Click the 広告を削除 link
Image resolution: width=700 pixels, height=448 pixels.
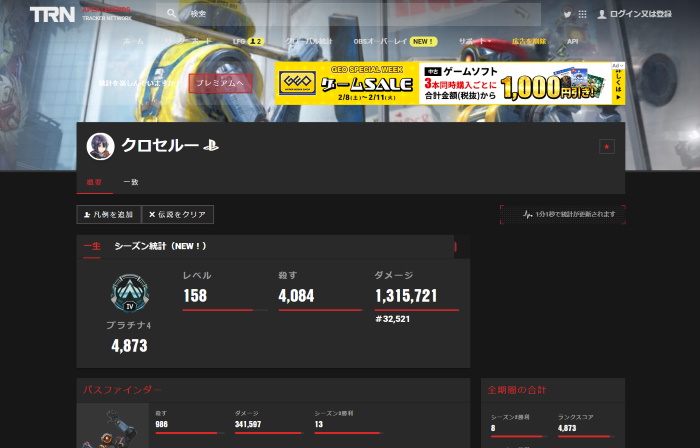529,41
